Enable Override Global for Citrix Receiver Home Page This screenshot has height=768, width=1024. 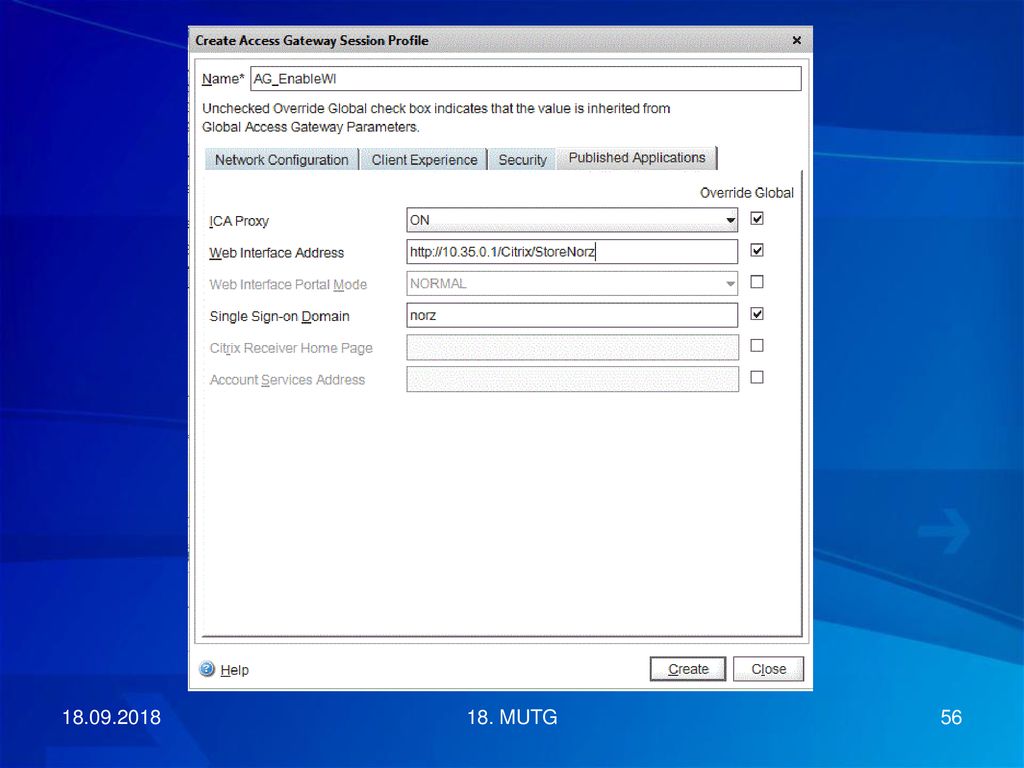[757, 345]
